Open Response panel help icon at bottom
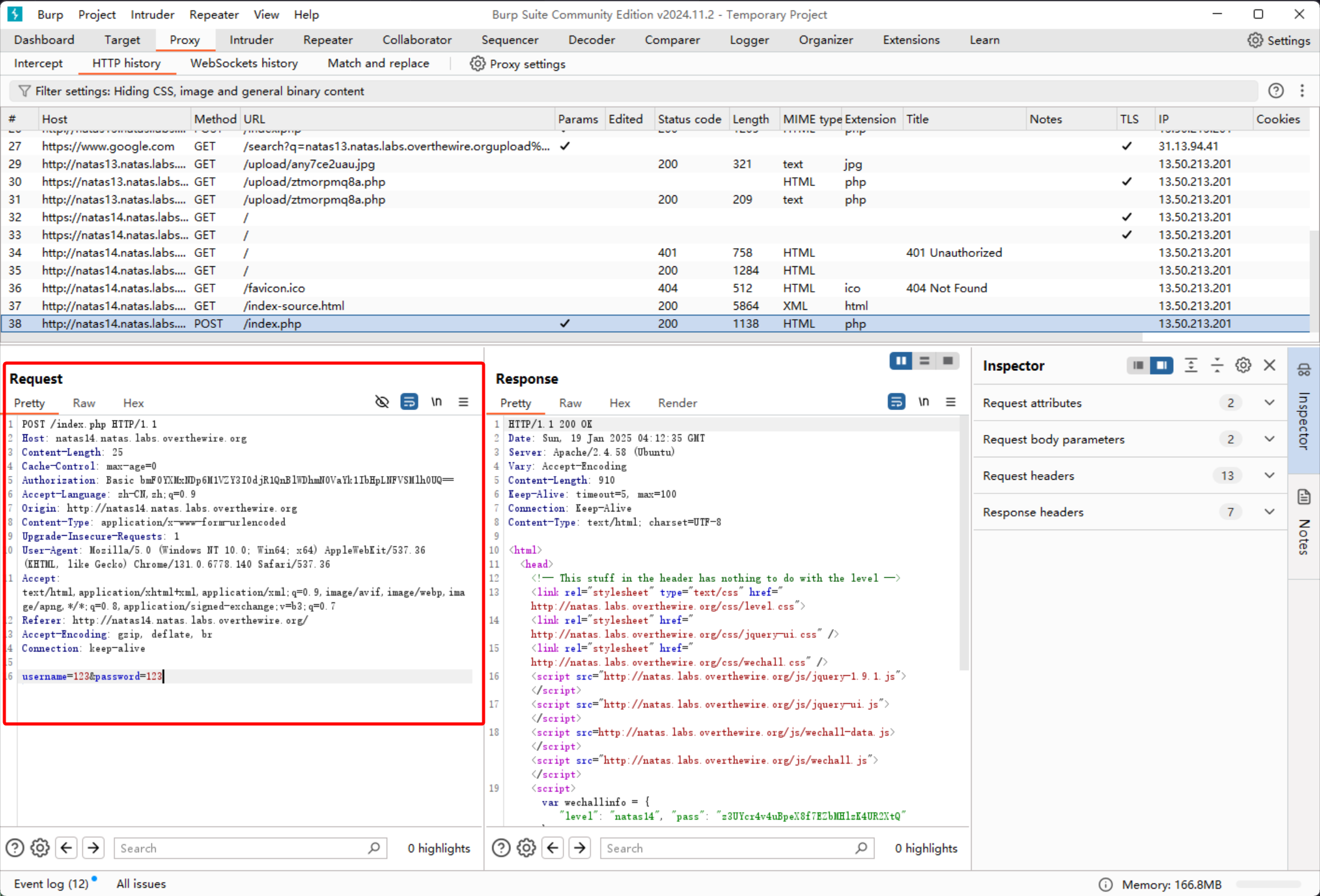Viewport: 1320px width, 896px height. point(501,847)
